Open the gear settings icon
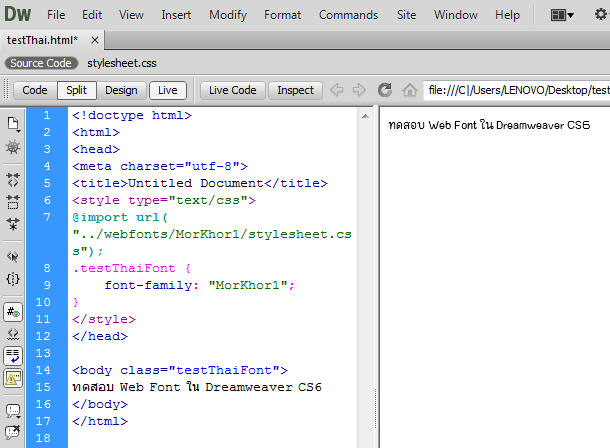 (x=601, y=14)
